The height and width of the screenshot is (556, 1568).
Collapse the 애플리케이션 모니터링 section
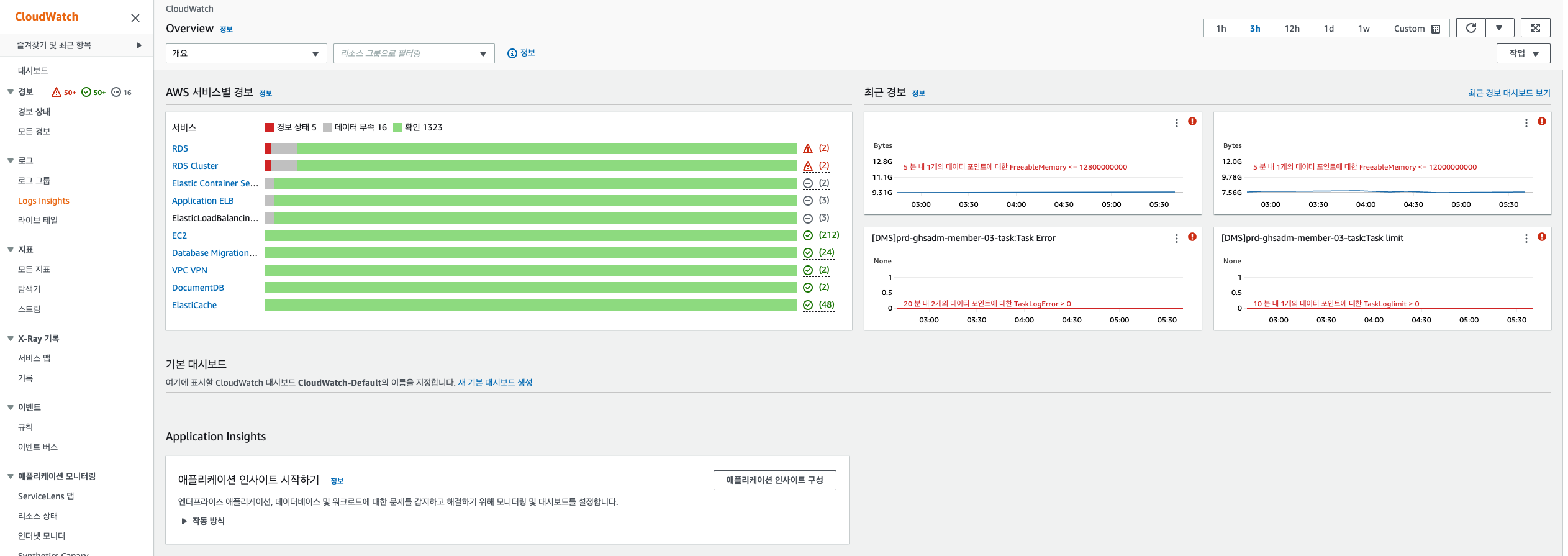(x=11, y=476)
